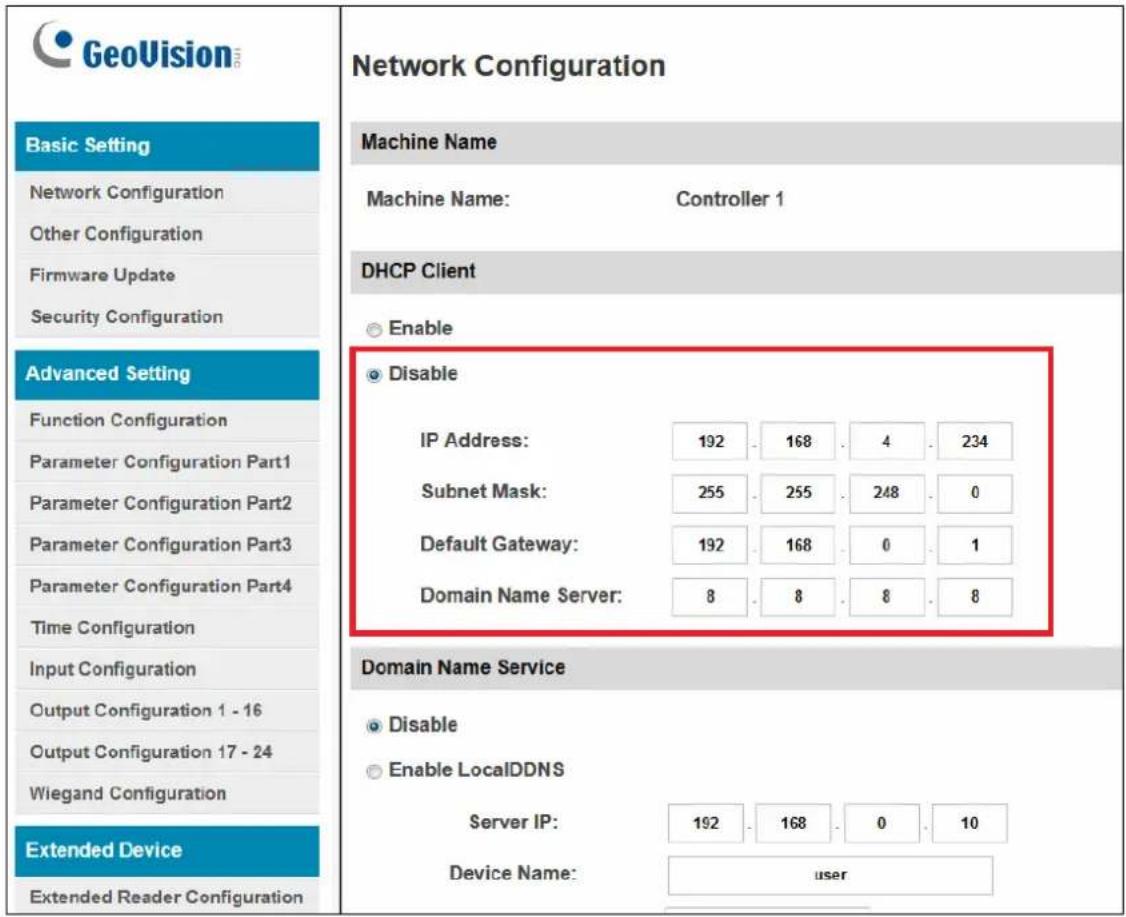Click Default Gateway third octet 0
The width and height of the screenshot is (1126, 917).
coord(886,545)
